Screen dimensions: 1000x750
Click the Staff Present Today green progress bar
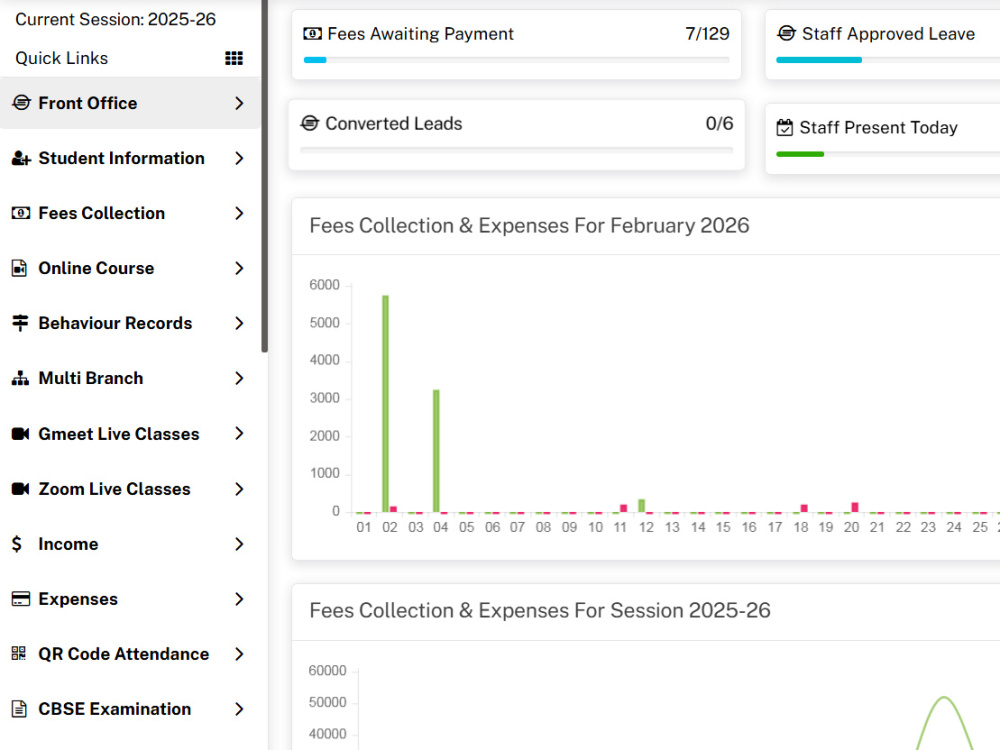800,154
